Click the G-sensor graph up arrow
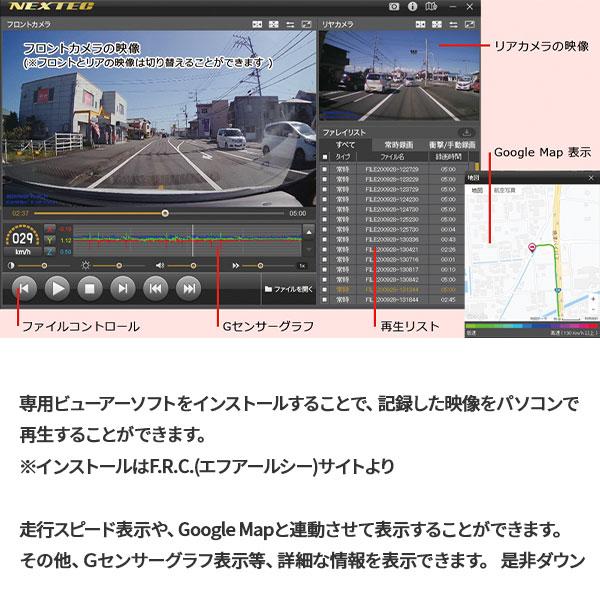This screenshot has width=600, height=600. pos(309,232)
